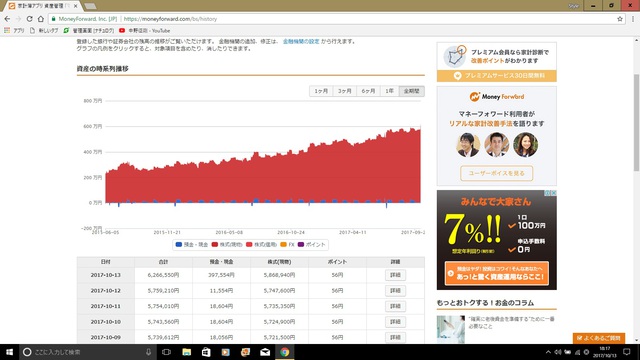Open the Mail app from taskbar
This screenshot has height=360, width=640.
coord(265,352)
